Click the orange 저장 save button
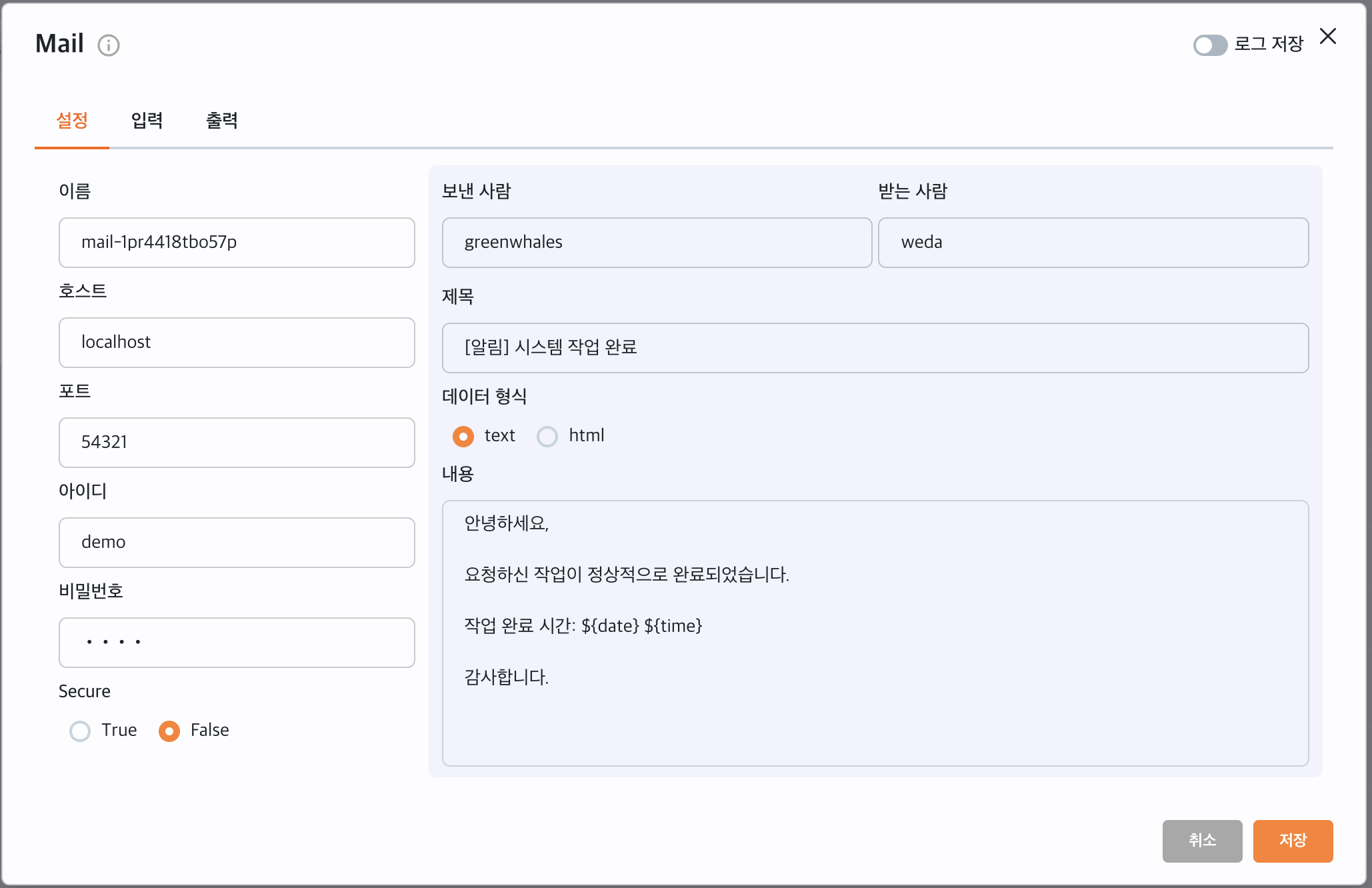The height and width of the screenshot is (888, 1372). (1293, 841)
